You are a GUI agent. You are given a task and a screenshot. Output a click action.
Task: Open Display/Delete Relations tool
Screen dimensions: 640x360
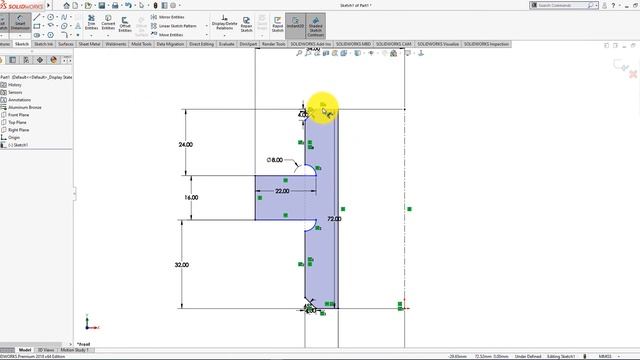224,22
